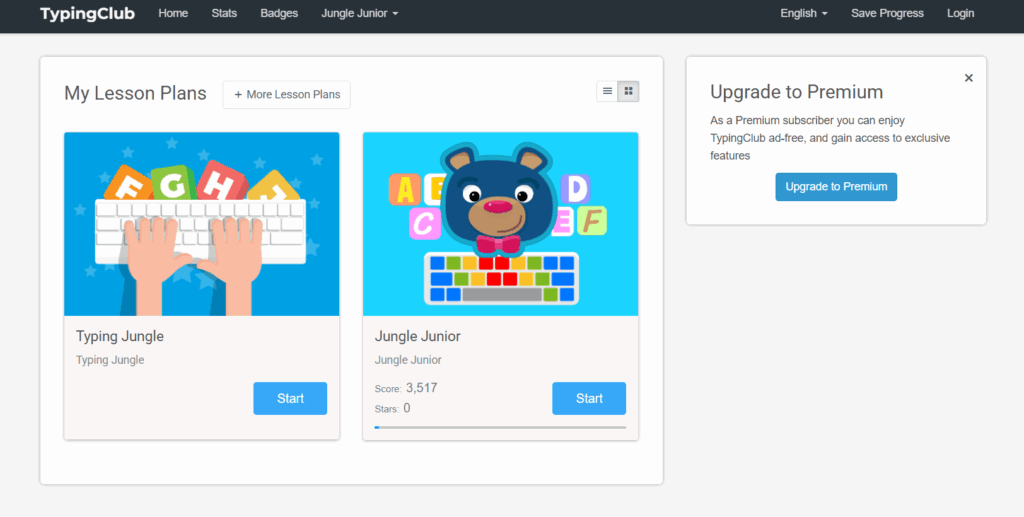
Task: Click the gray Jungle Junior subtitle
Action: pyautogui.click(x=408, y=360)
